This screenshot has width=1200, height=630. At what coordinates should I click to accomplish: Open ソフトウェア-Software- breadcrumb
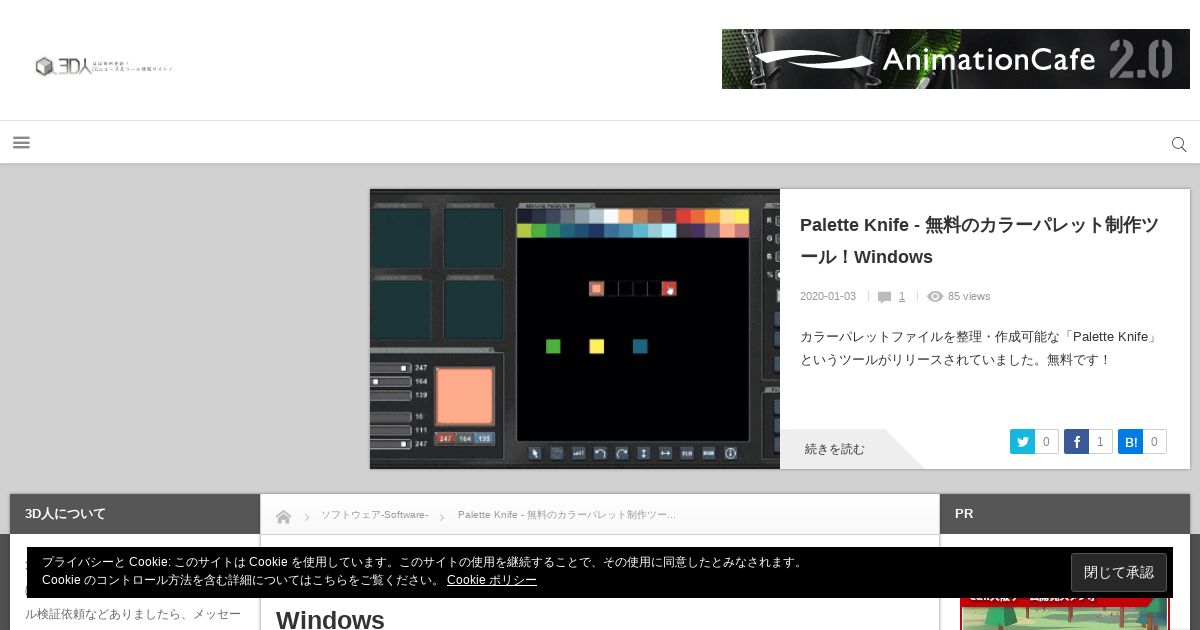374,515
